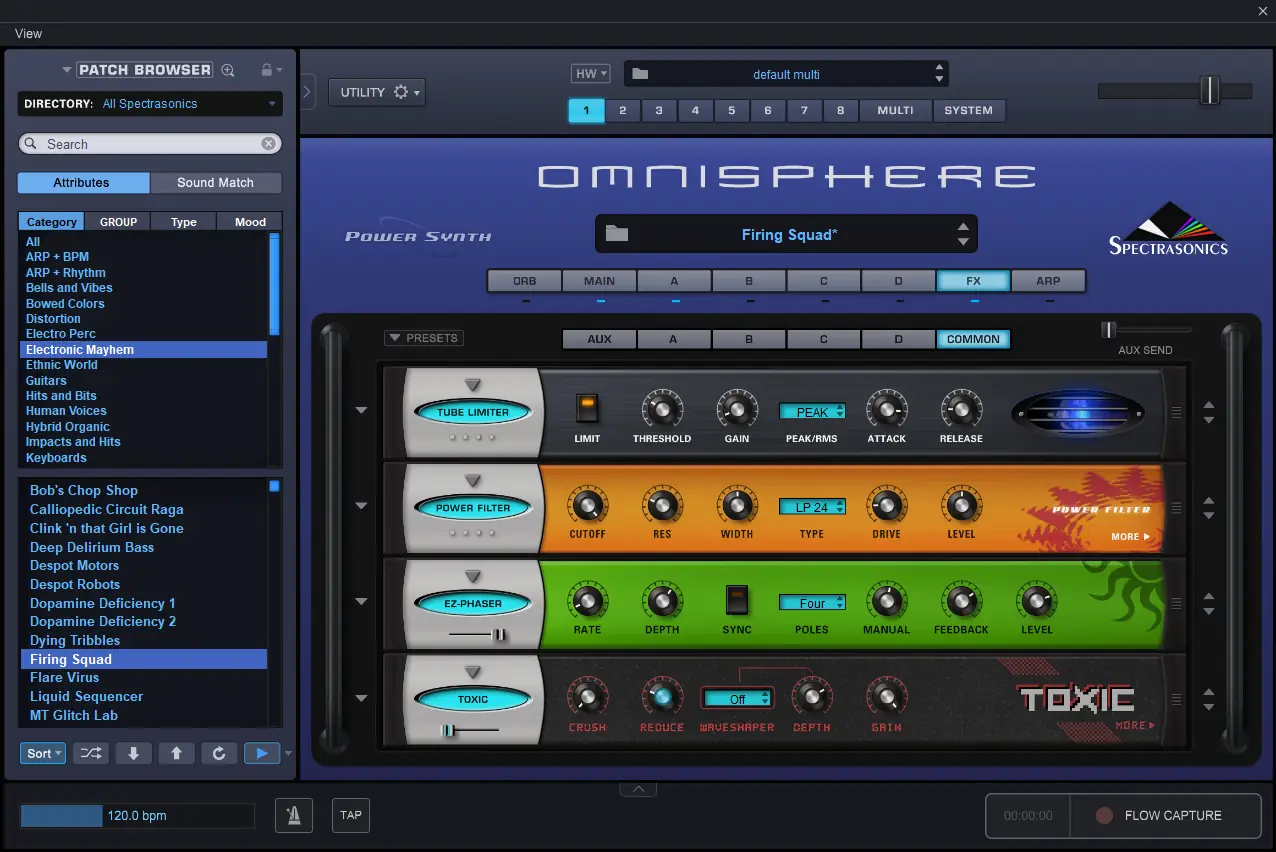Click MORE on the Power Filter

(x=1130, y=537)
